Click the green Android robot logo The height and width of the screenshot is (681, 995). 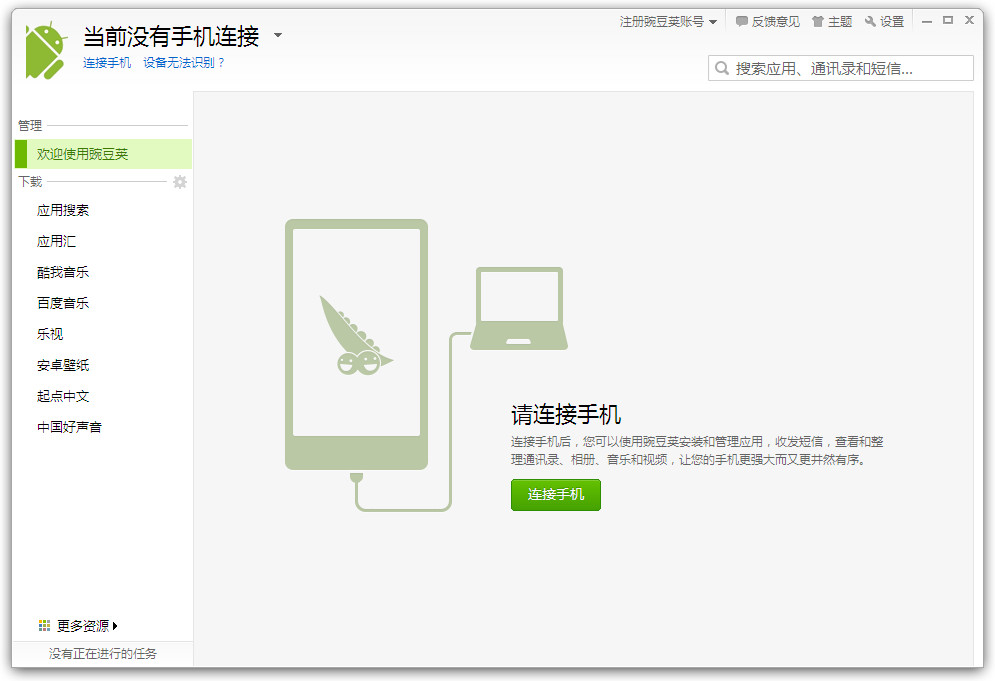[x=46, y=51]
